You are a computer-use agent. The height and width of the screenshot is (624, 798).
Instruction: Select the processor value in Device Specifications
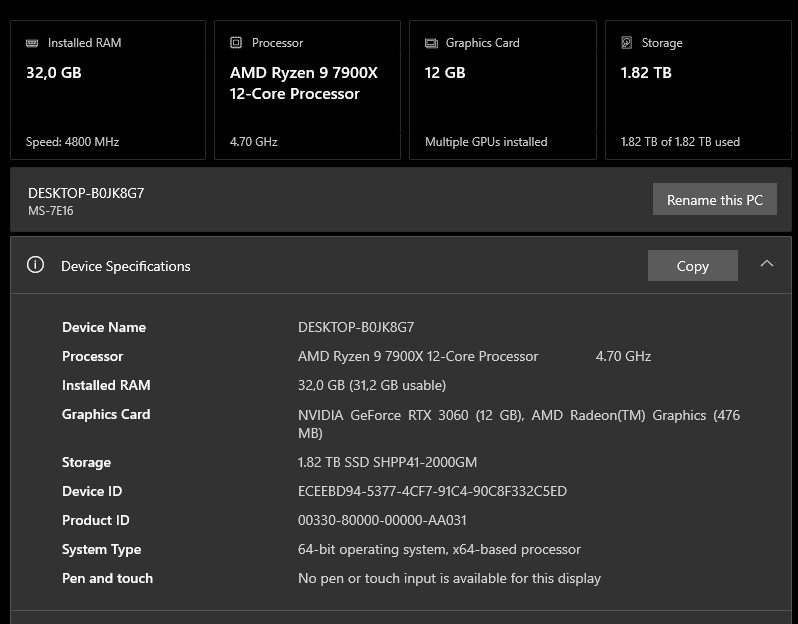(418, 356)
